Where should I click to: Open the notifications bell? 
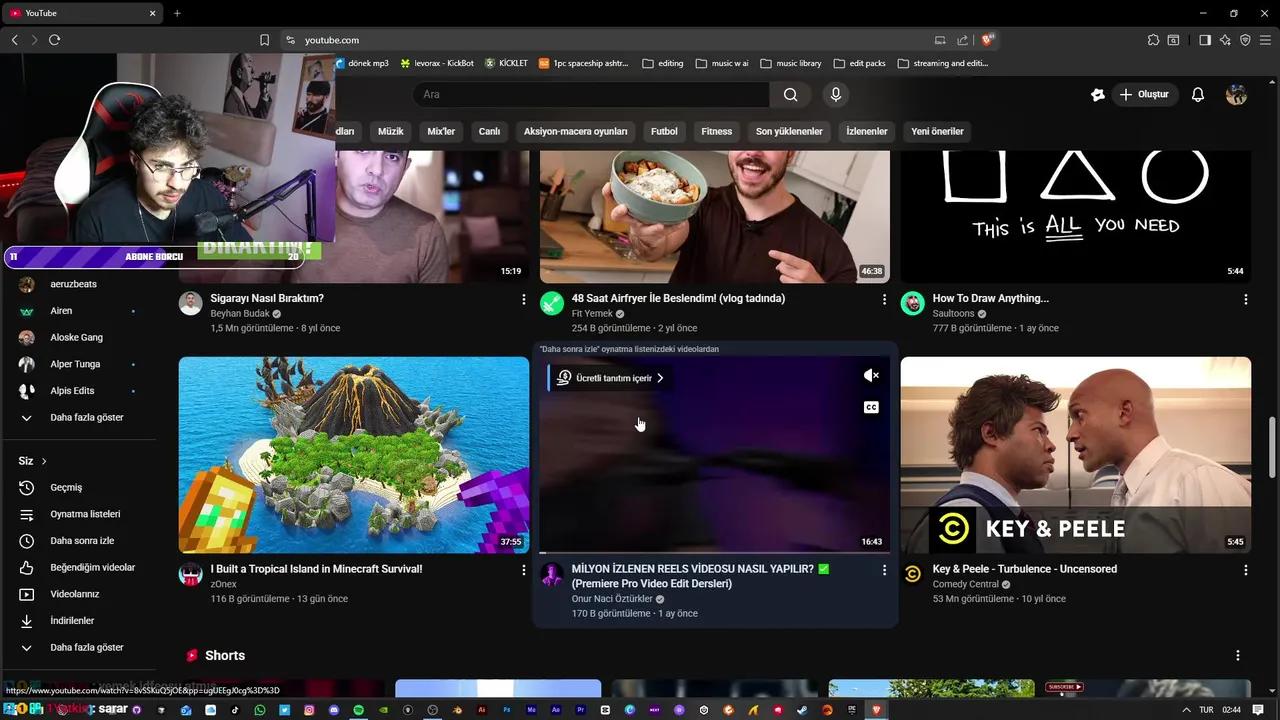(x=1198, y=94)
